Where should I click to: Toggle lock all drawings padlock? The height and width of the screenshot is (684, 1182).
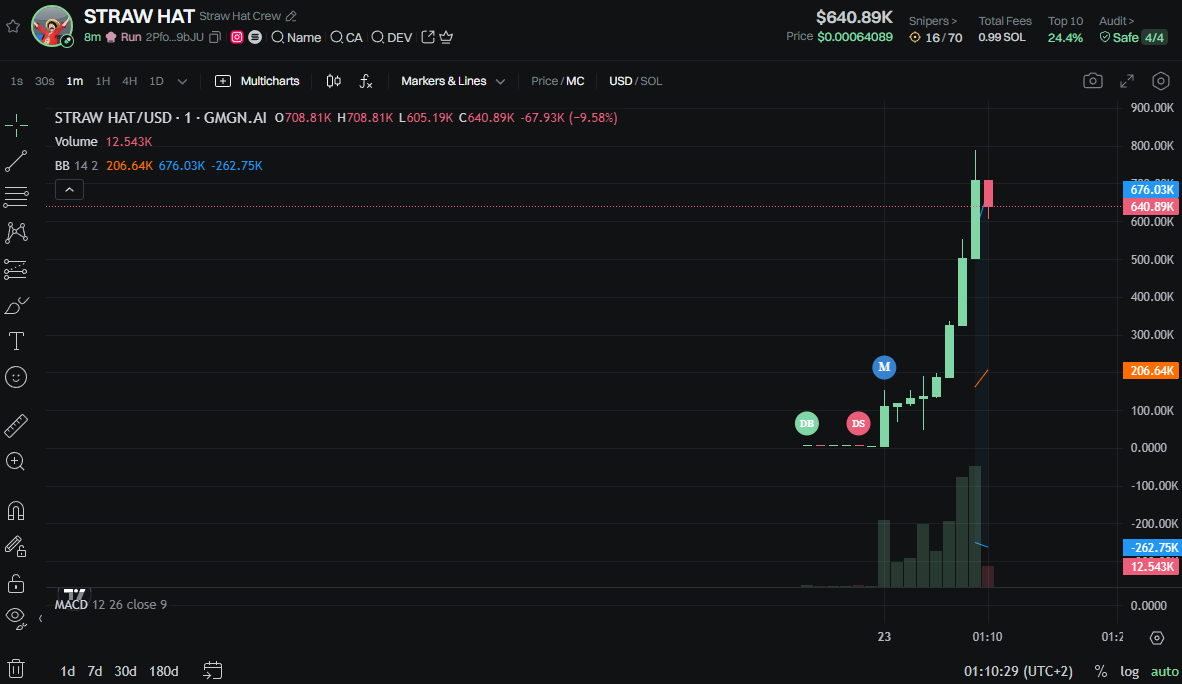pyautogui.click(x=16, y=584)
